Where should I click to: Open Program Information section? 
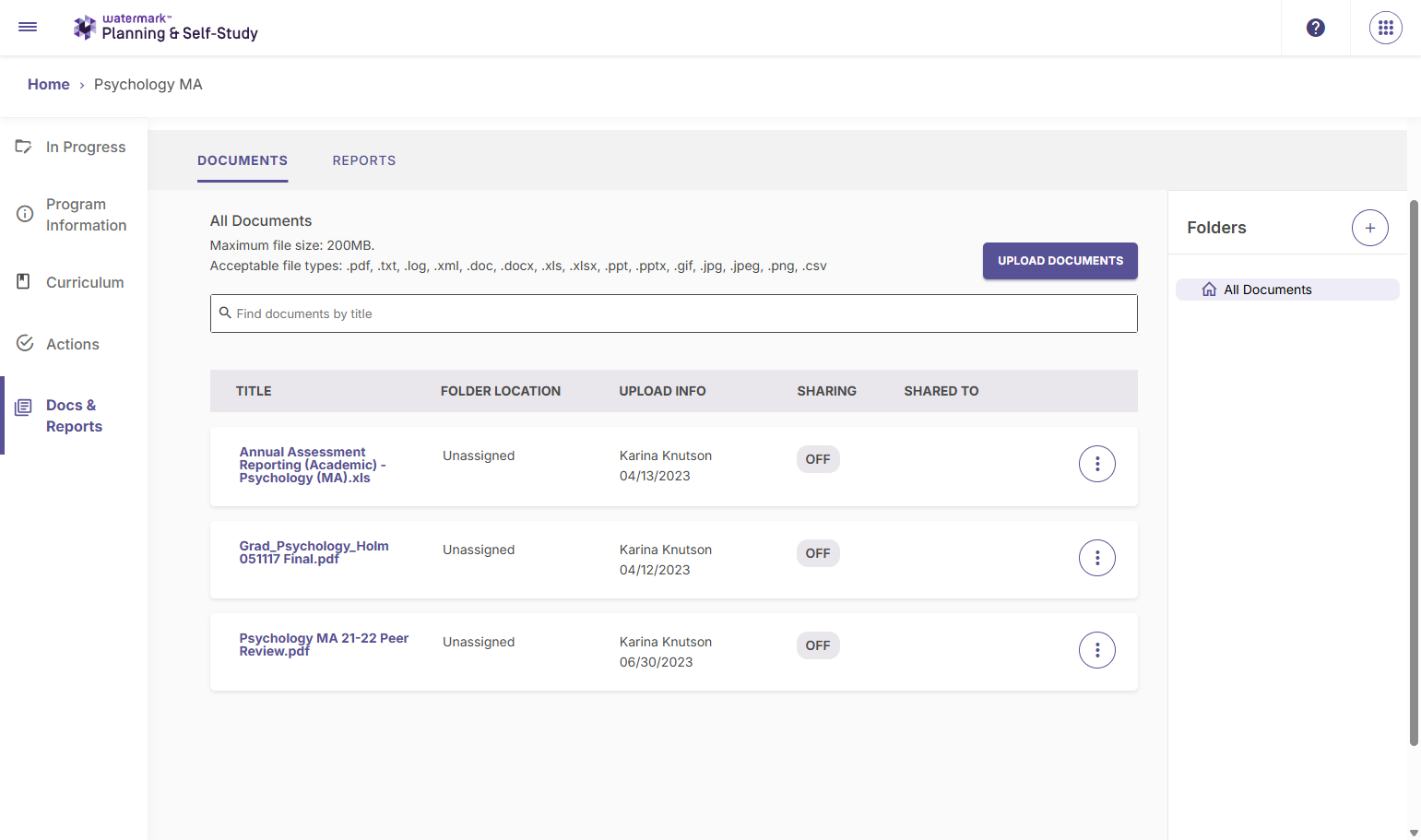(87, 215)
